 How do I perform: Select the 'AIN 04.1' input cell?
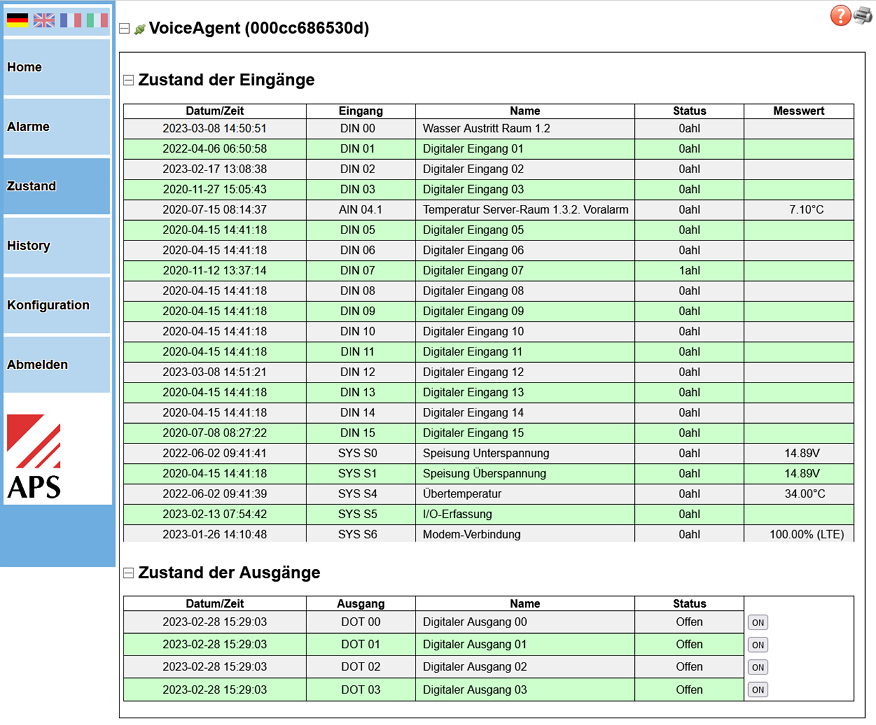[361, 210]
